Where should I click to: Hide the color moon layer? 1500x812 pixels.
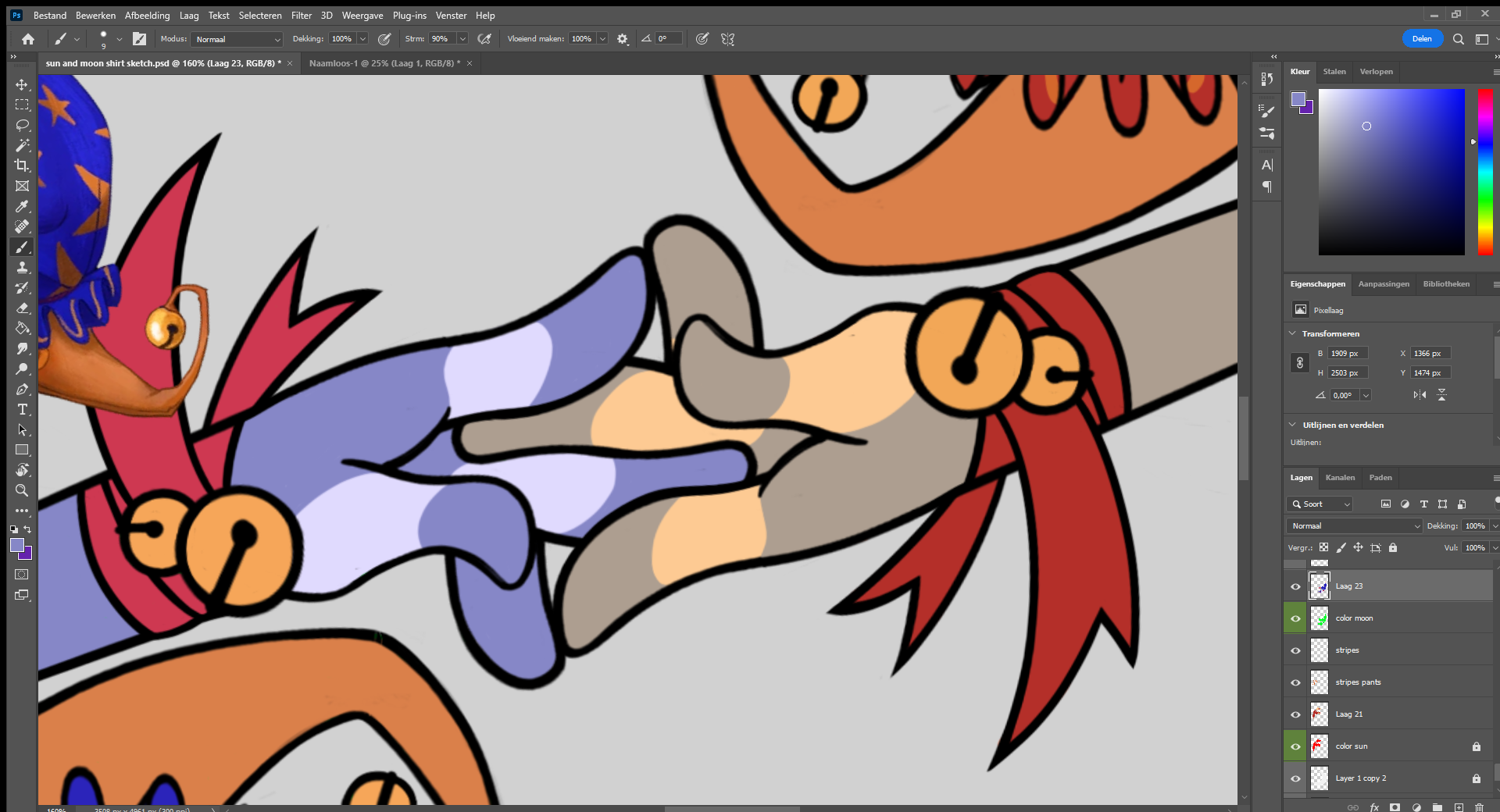[x=1295, y=618]
